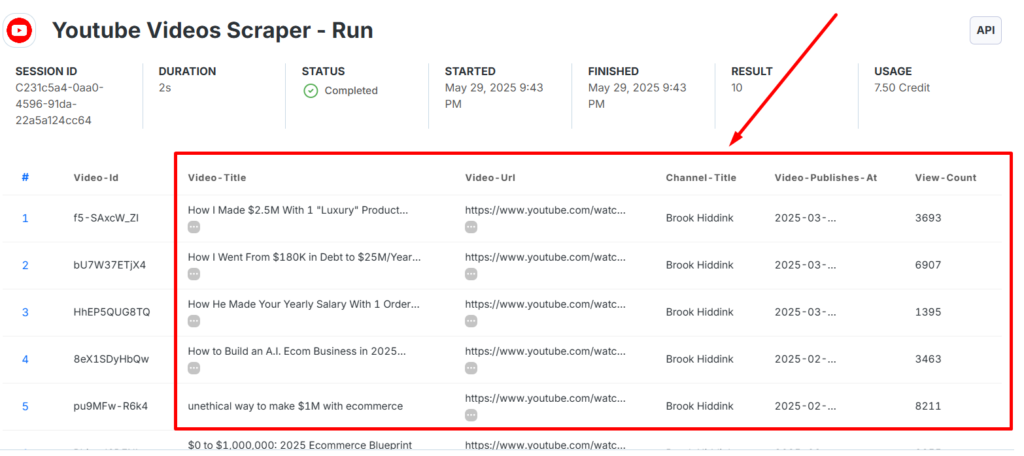The height and width of the screenshot is (456, 1024).
Task: Click the Video-Title column header
Action: [x=217, y=178]
